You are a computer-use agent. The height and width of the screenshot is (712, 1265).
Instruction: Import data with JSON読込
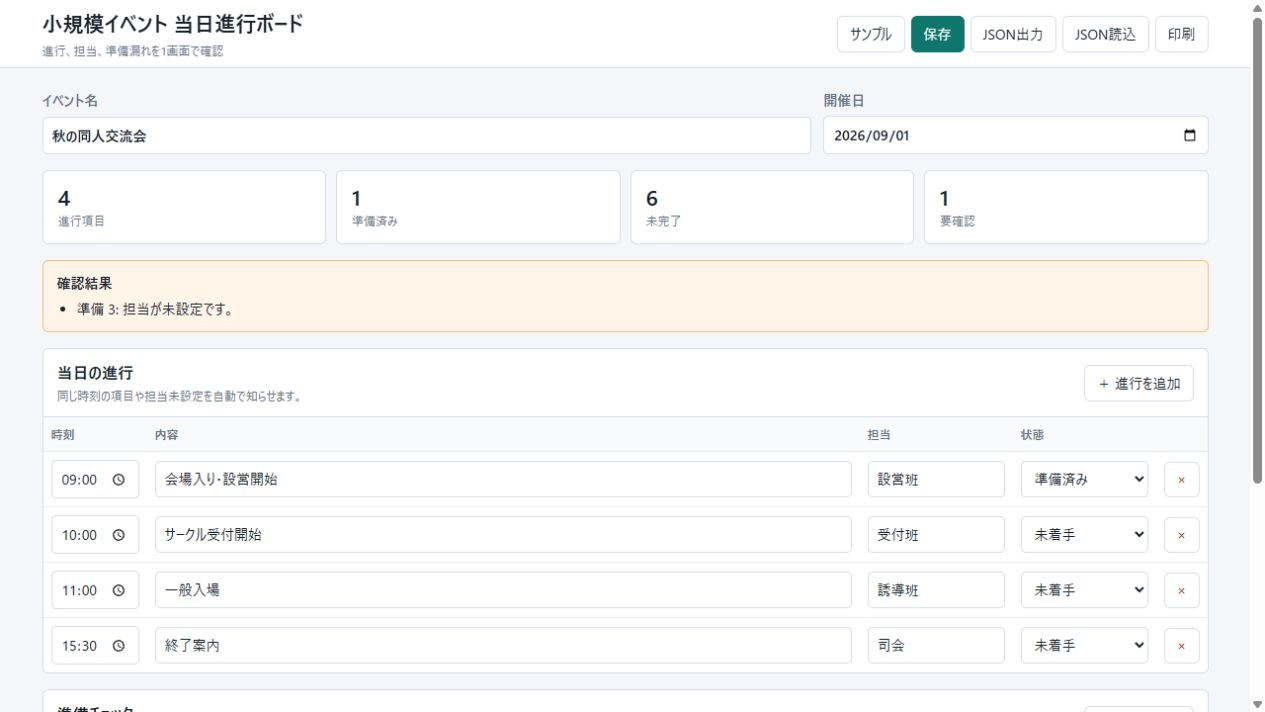tap(1105, 34)
